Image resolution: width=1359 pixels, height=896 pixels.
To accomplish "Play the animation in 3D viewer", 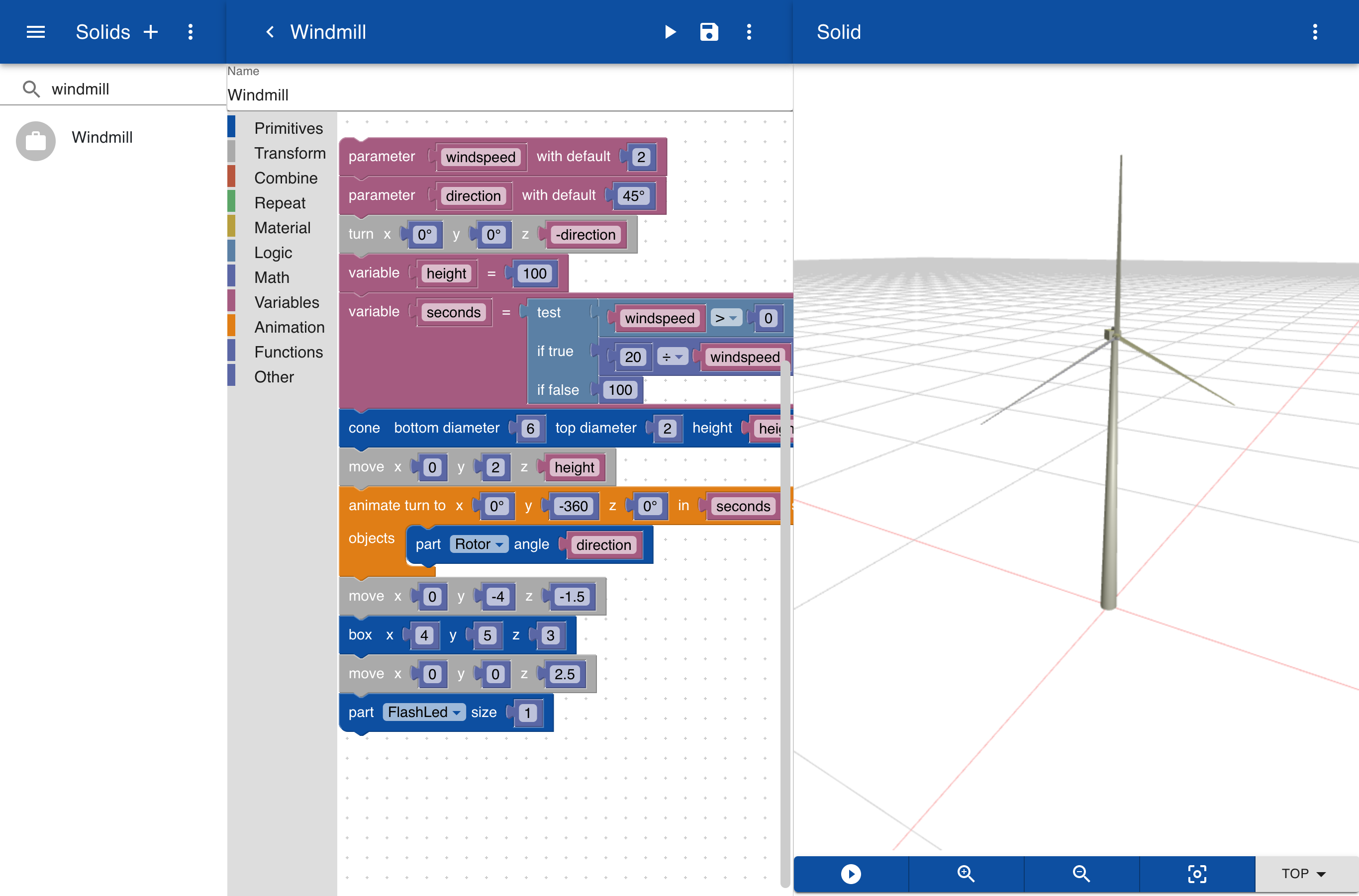I will coord(851,874).
